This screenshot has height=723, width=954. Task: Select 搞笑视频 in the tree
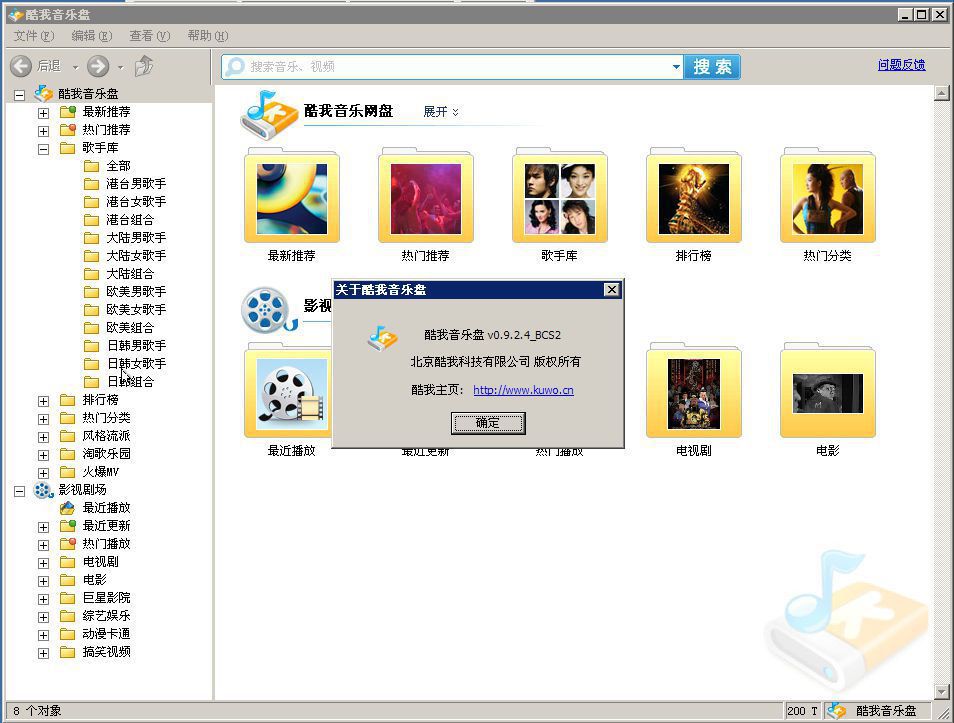click(x=106, y=652)
